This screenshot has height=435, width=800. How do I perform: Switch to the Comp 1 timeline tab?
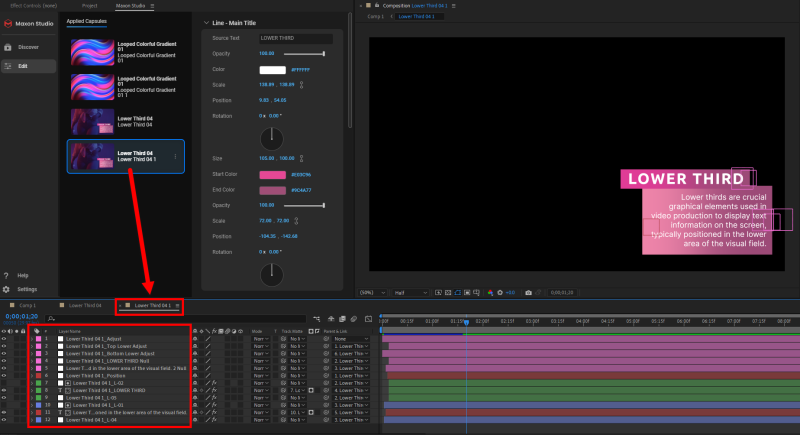[x=24, y=305]
